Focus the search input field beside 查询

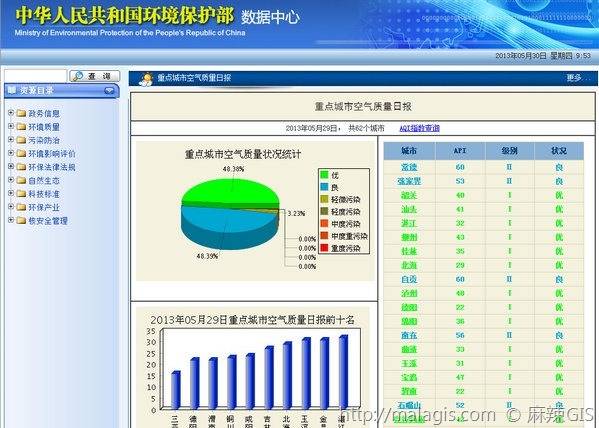(x=36, y=76)
